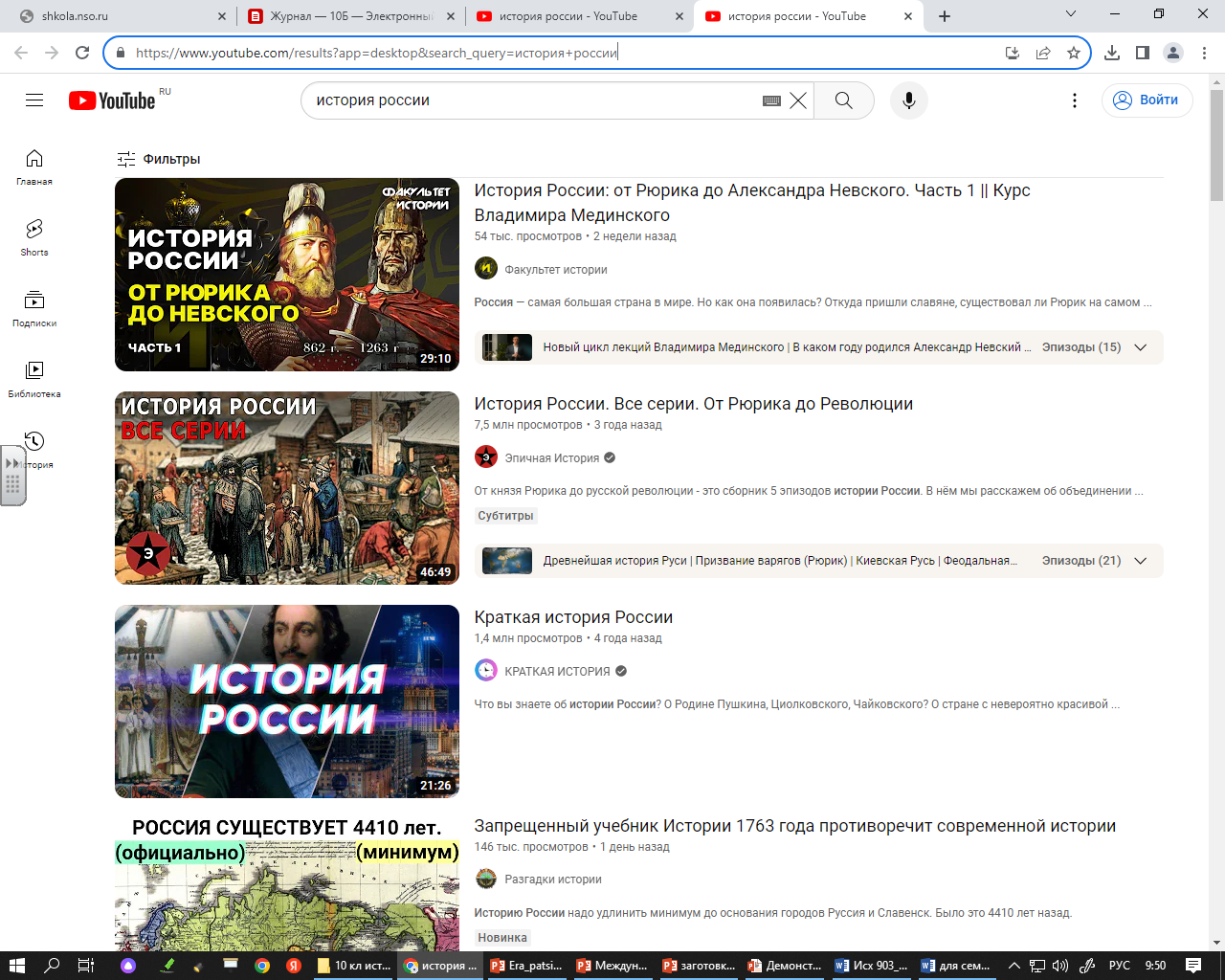The height and width of the screenshot is (980, 1225).
Task: Open the on-screen keyboard icon in search
Action: click(771, 100)
